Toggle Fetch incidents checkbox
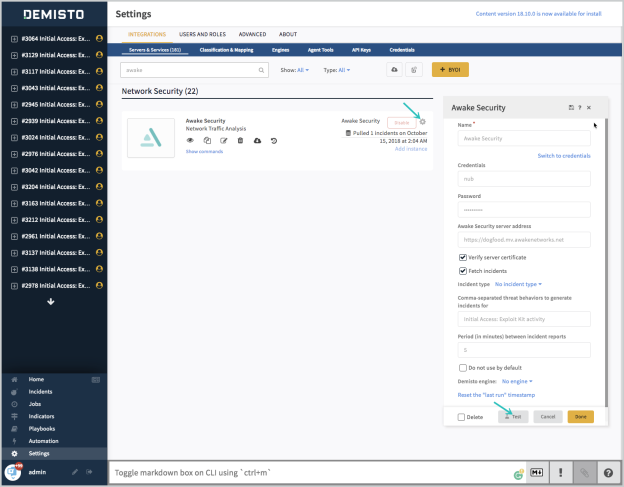Screen dimensions: 624x487 tap(463, 271)
